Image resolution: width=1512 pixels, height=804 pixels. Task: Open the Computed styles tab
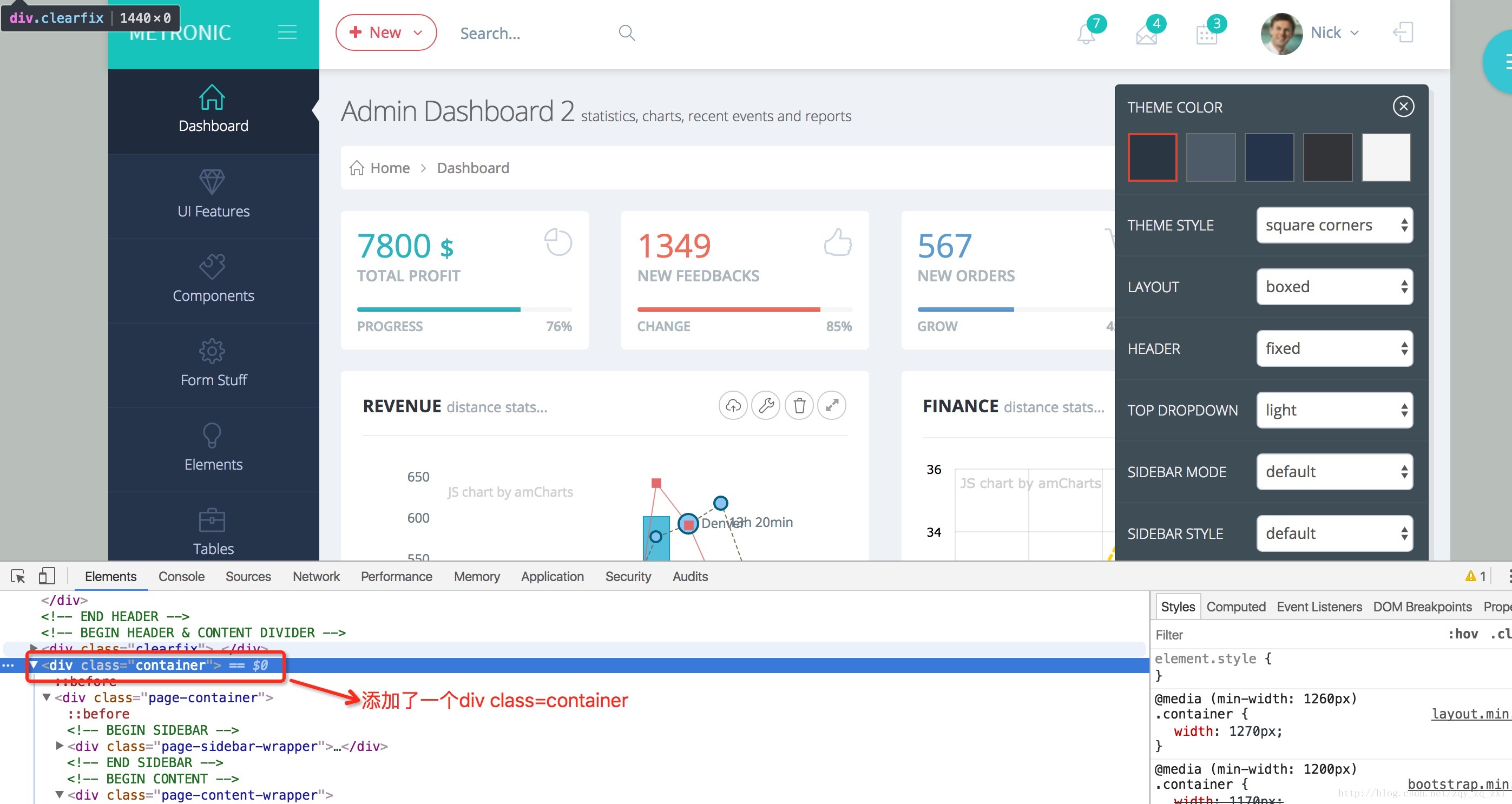[x=1235, y=607]
